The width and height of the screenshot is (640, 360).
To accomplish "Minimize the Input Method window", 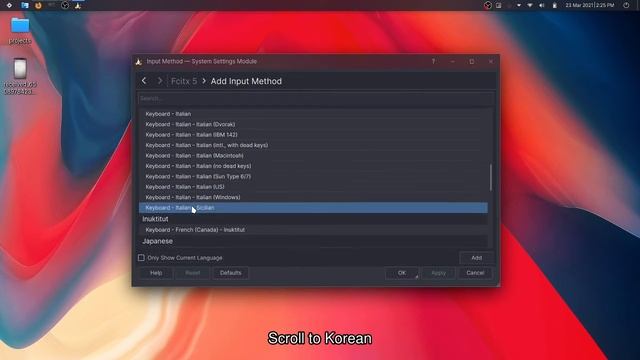I will pyautogui.click(x=452, y=61).
